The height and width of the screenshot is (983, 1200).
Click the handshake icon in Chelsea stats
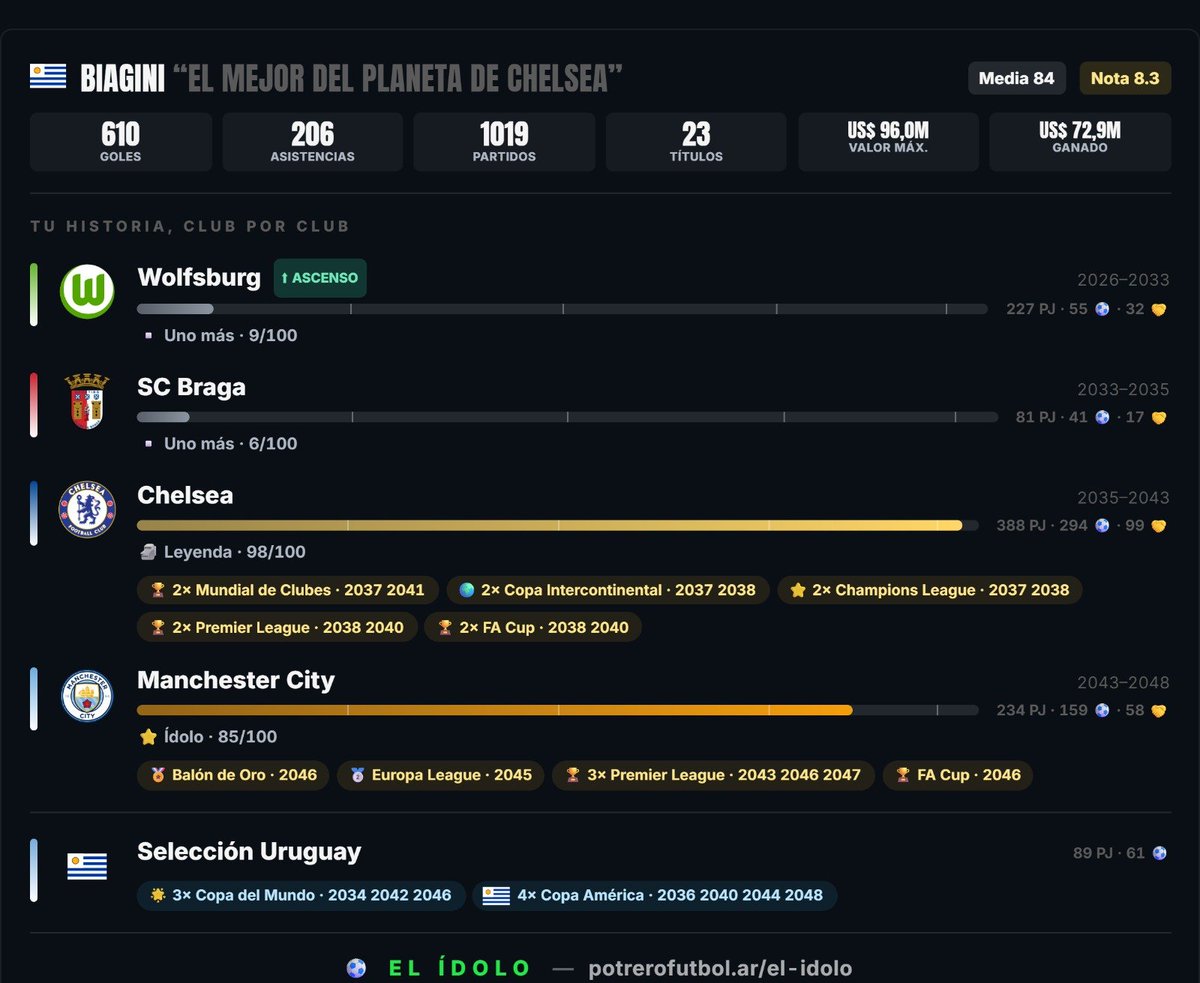[1159, 525]
